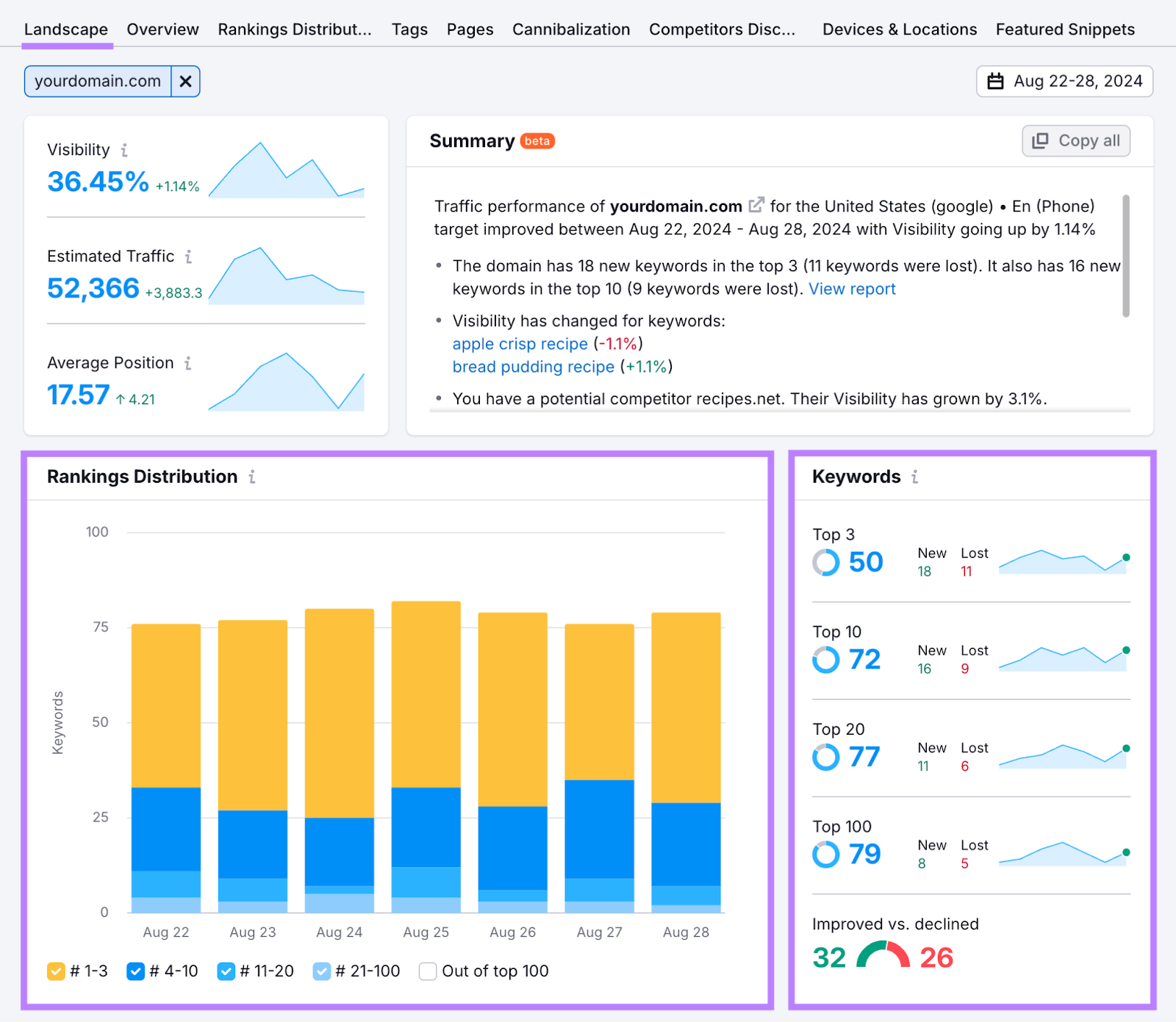Screen dimensions: 1176x1022
Task: Open yourdomain.com via the external link icon
Action: (757, 206)
